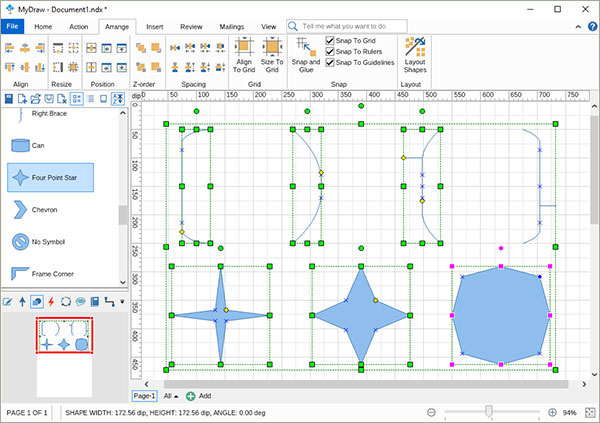The width and height of the screenshot is (600, 423).
Task: Open the All pages dropdown
Action: click(x=171, y=396)
